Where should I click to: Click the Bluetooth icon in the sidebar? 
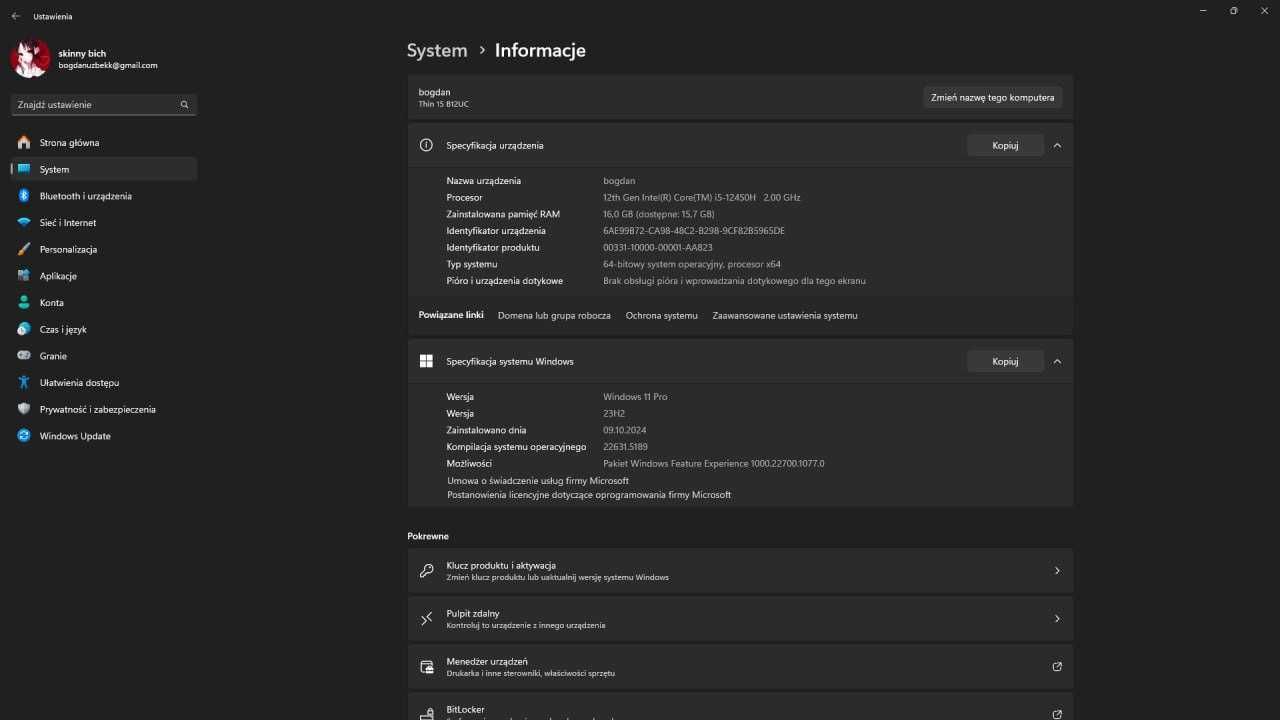[x=24, y=196]
